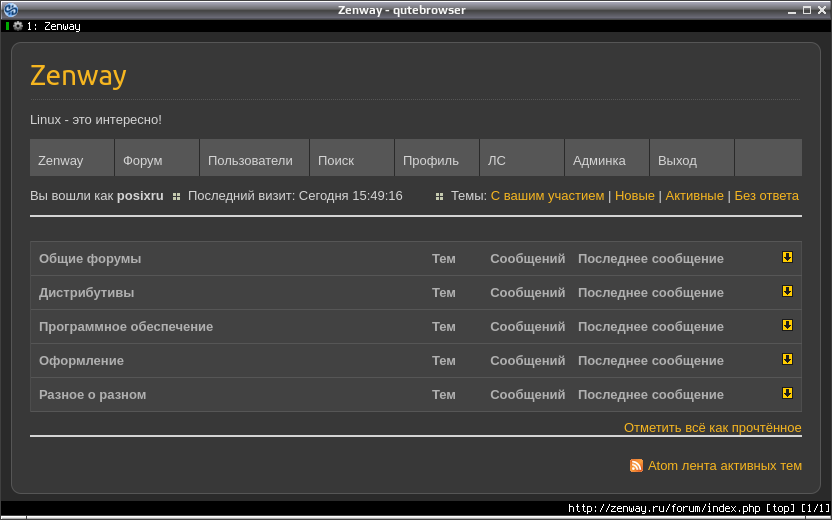This screenshot has height=520, width=832.
Task: Click the Оформление category heading
Action: [x=81, y=361]
